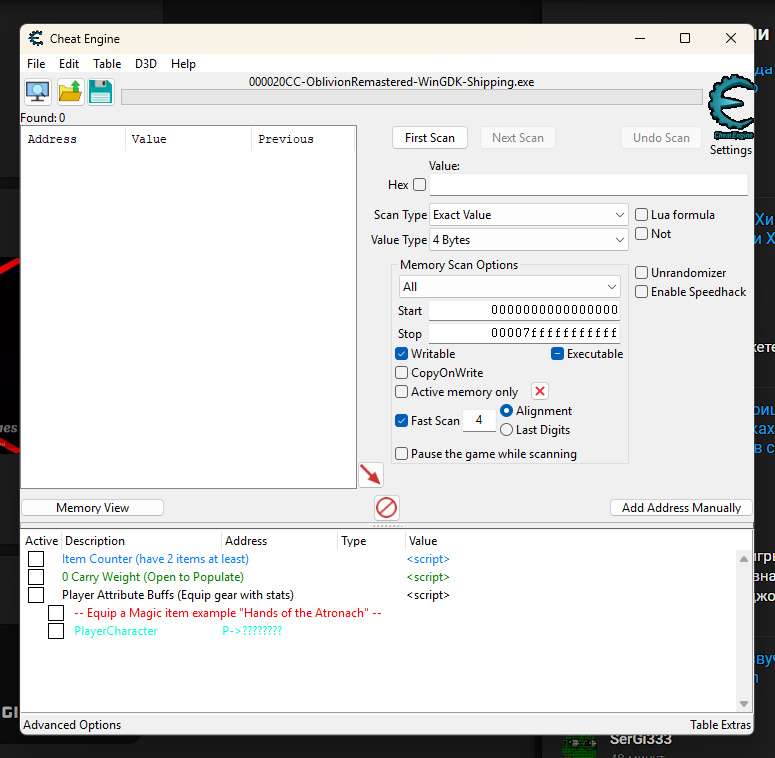The image size is (775, 758).
Task: Enable the Hex checkbox
Action: pos(419,185)
